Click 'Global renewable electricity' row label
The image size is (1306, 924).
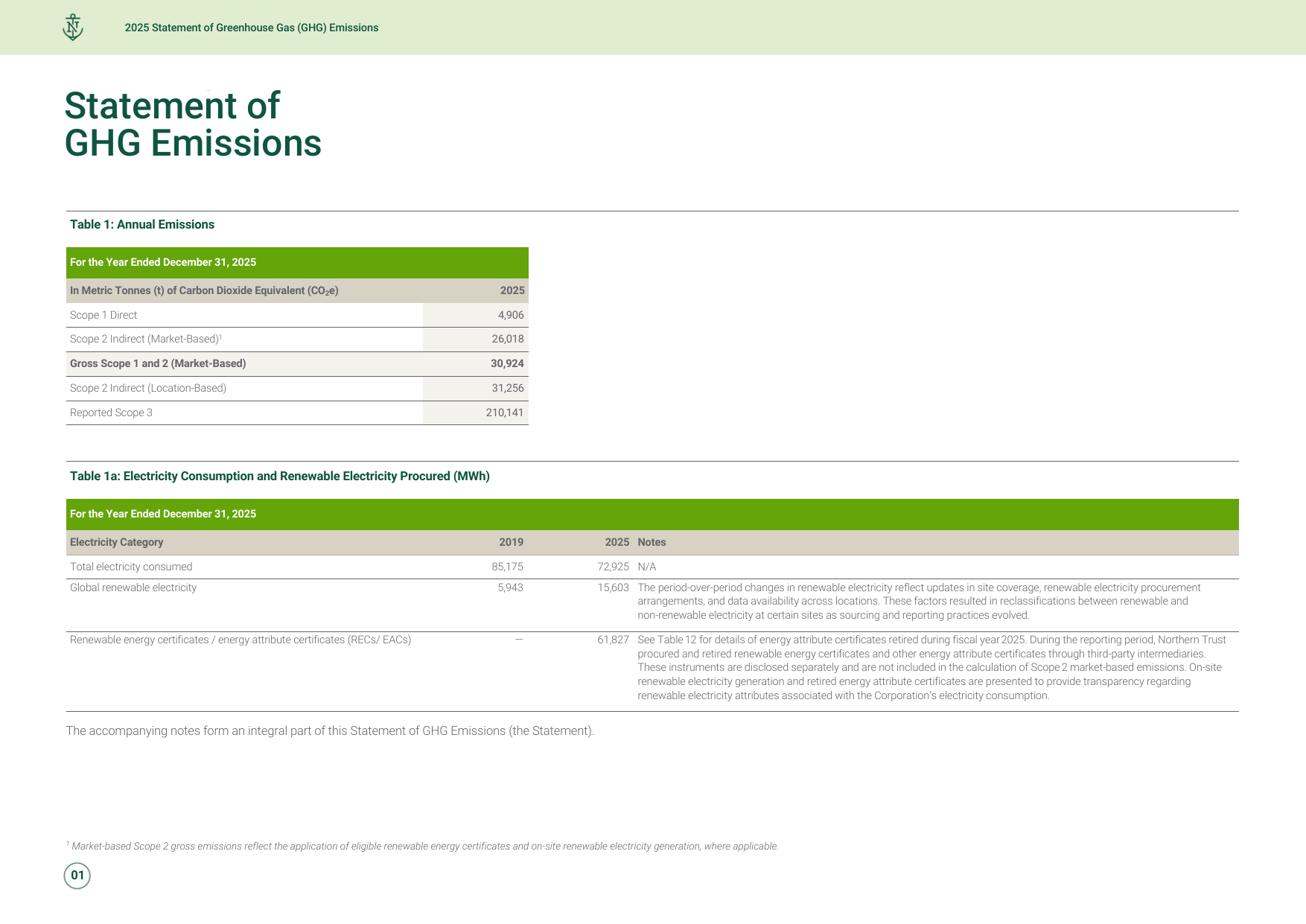(x=133, y=587)
